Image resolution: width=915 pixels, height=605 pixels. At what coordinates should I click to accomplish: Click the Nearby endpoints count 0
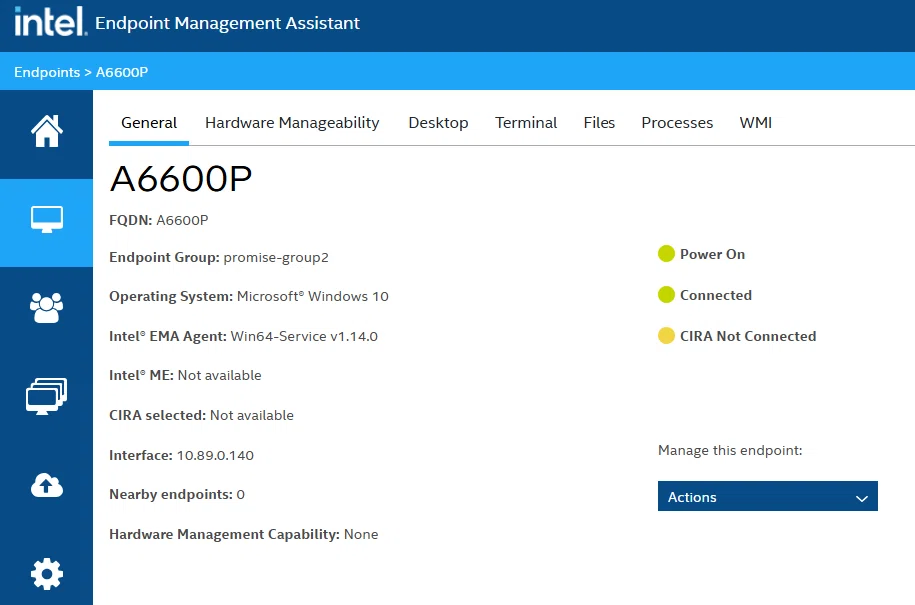(x=240, y=494)
